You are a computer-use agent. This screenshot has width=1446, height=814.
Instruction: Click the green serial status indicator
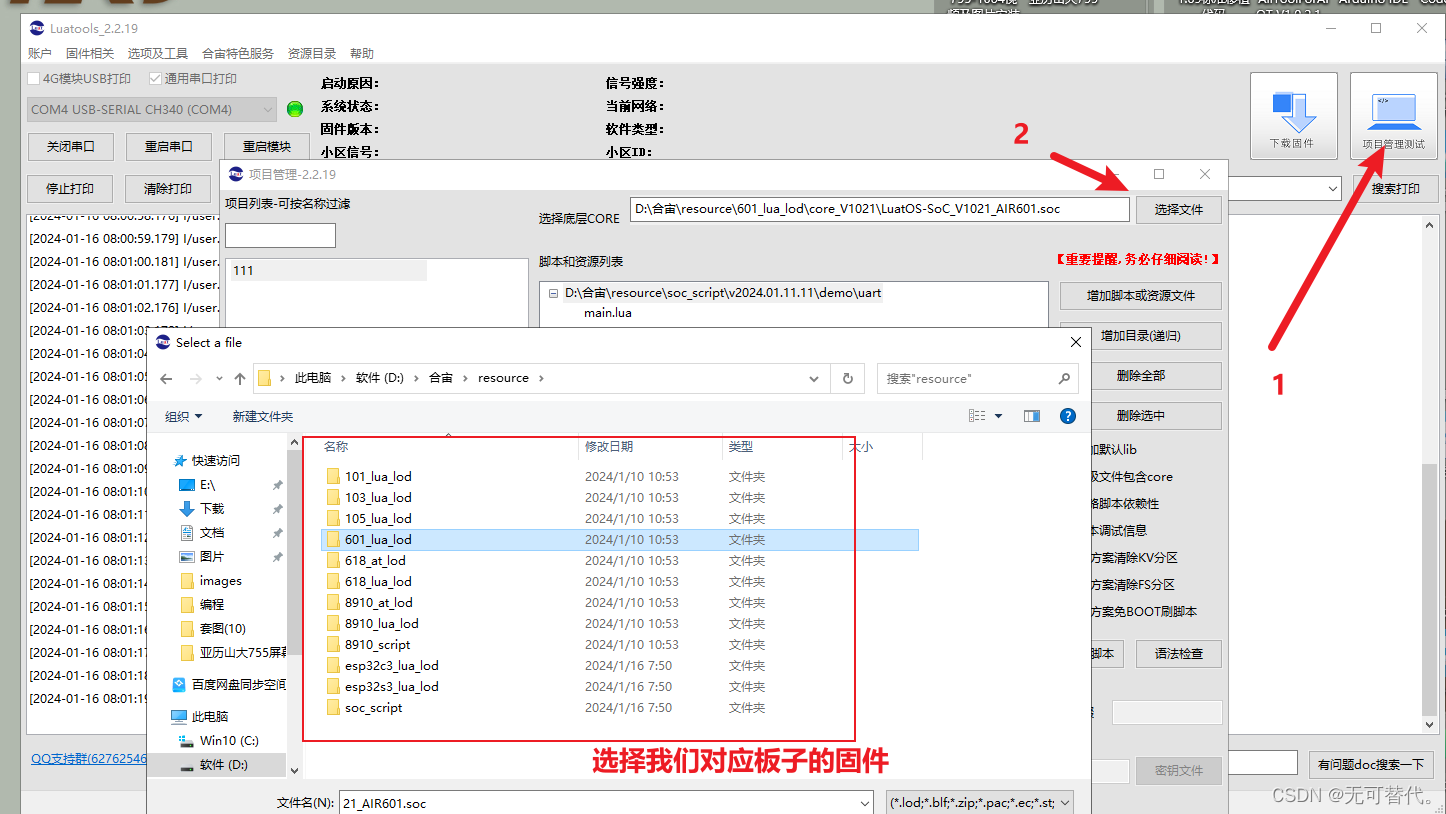tap(295, 109)
